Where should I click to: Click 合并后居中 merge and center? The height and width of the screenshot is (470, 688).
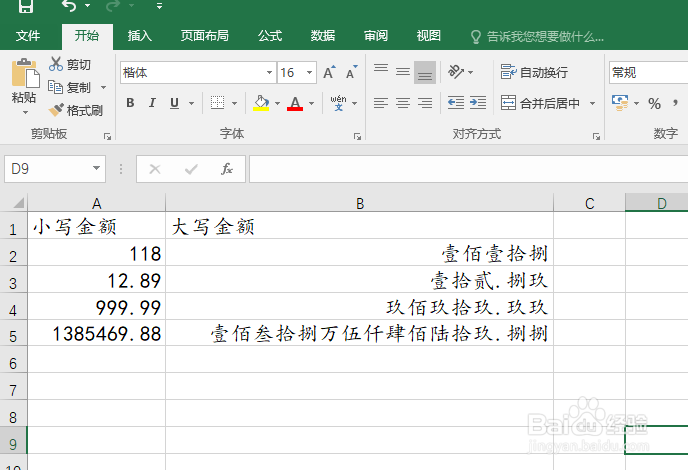click(541, 103)
